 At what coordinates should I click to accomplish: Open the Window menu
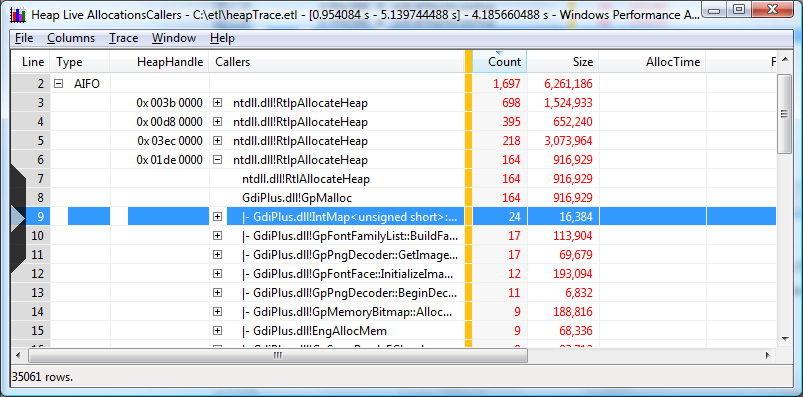point(174,38)
